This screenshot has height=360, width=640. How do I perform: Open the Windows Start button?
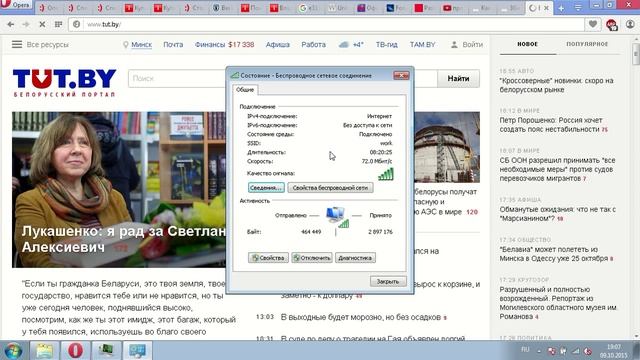(x=13, y=351)
